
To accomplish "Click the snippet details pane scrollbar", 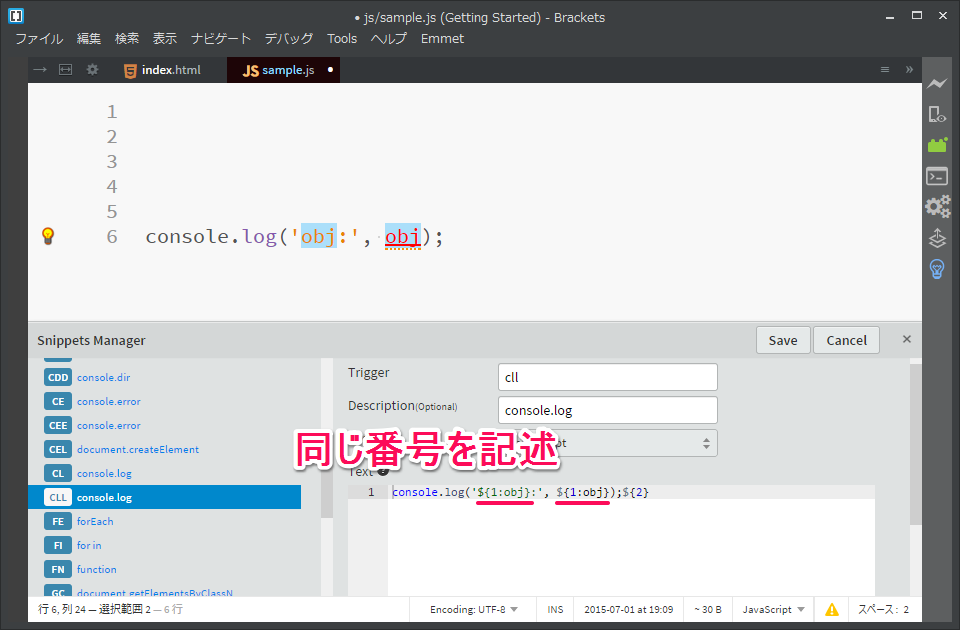I will coord(915,444).
